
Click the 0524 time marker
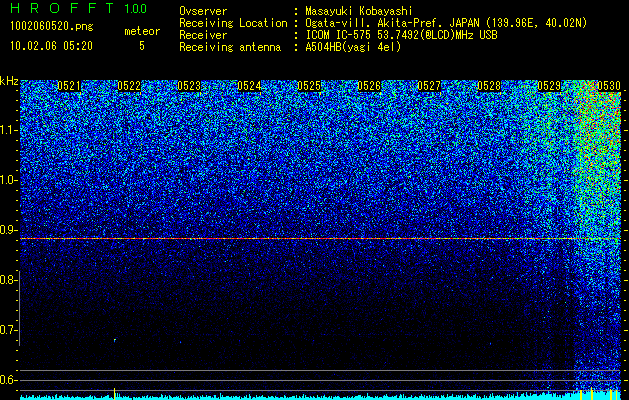[x=249, y=86]
